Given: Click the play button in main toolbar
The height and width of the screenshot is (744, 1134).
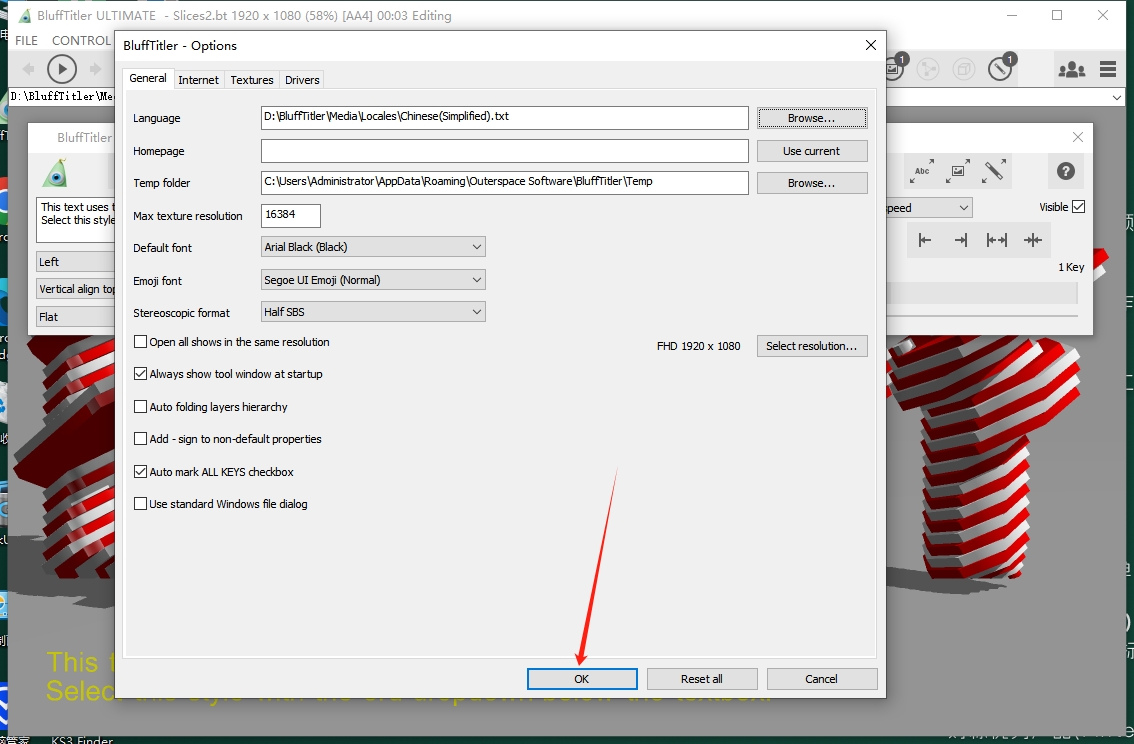Looking at the screenshot, I should click(x=61, y=69).
